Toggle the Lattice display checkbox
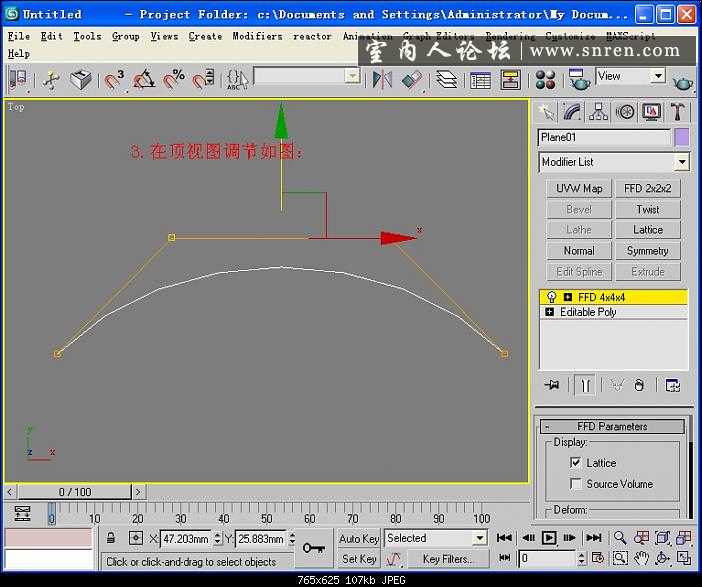This screenshot has width=702, height=587. 575,463
